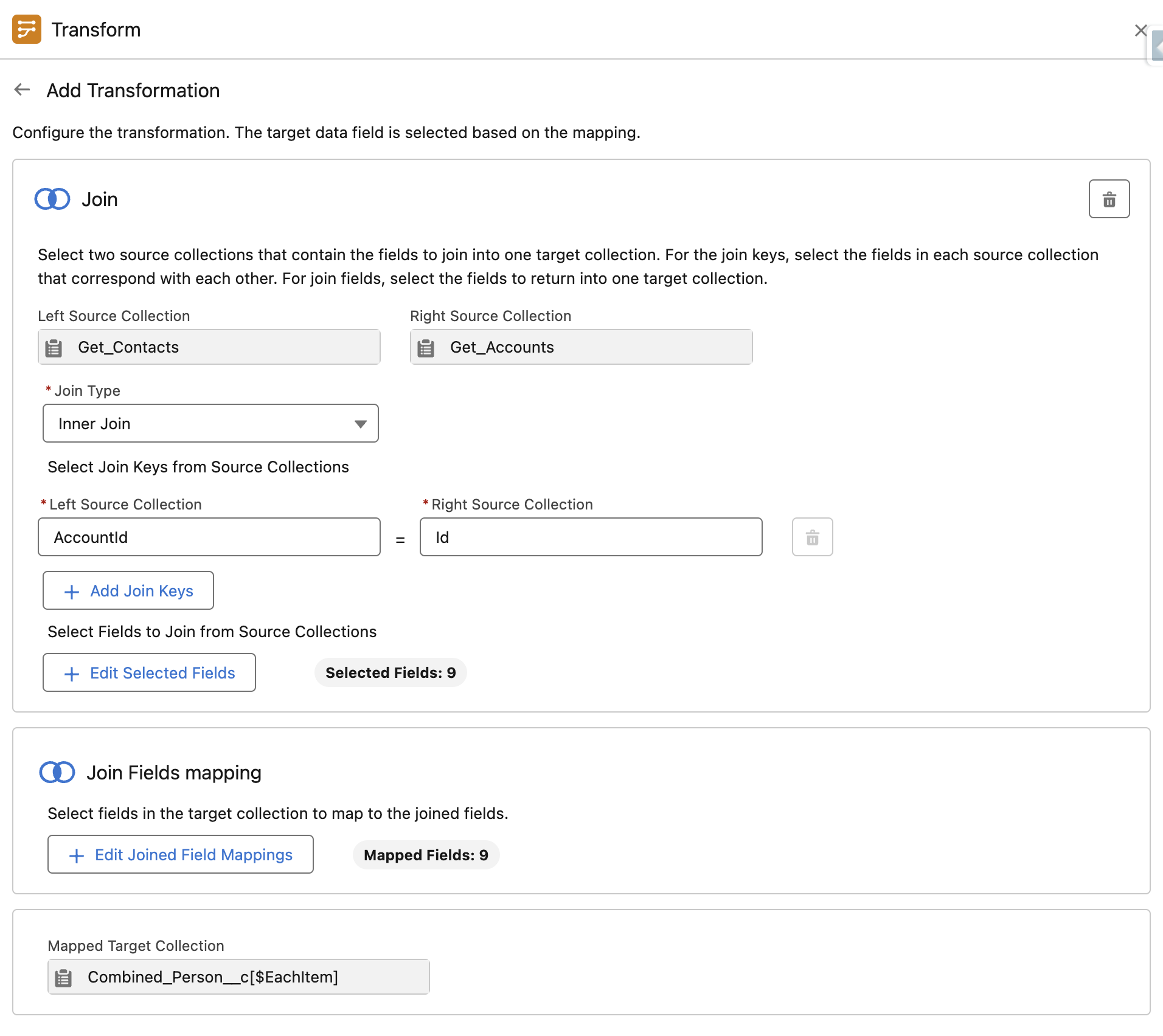Viewport: 1163px width, 1036px height.
Task: Click the collection icon beside Get_Accounts
Action: click(x=426, y=347)
